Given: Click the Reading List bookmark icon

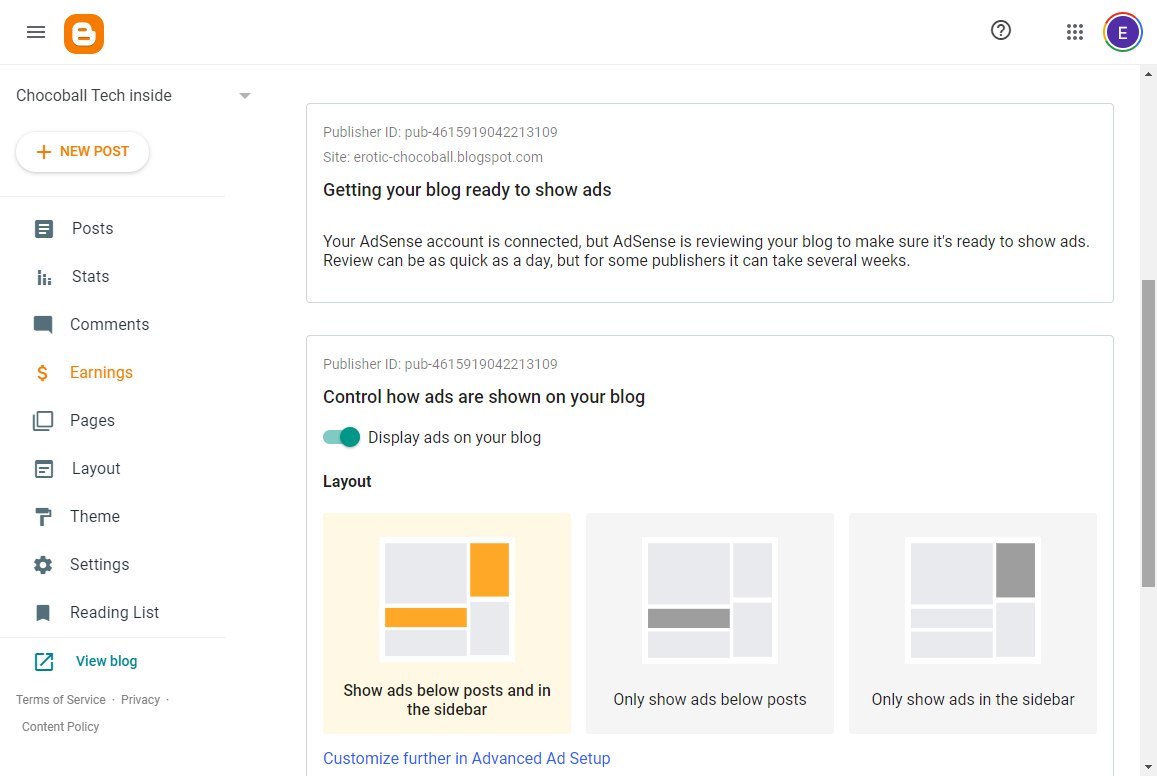Looking at the screenshot, I should click(43, 613).
